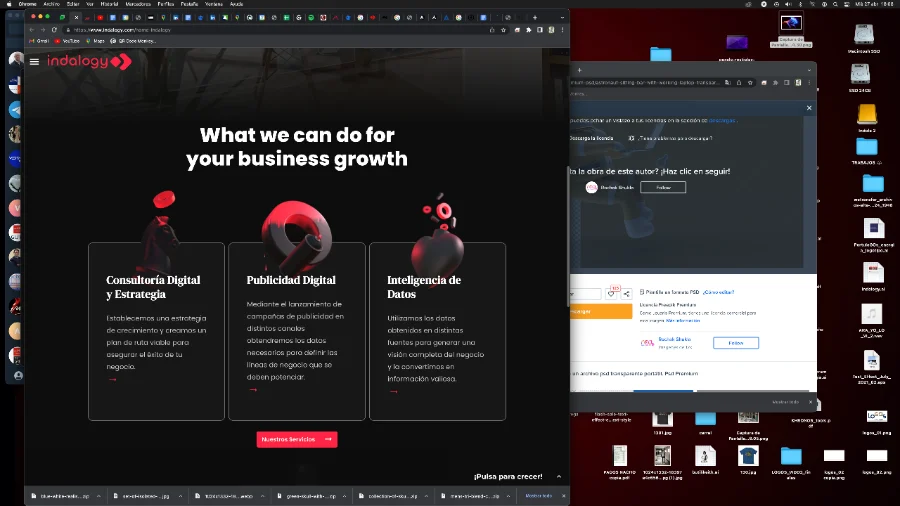The width and height of the screenshot is (900, 506).
Task: Expand options for the .webp download item
Action: tap(263, 496)
